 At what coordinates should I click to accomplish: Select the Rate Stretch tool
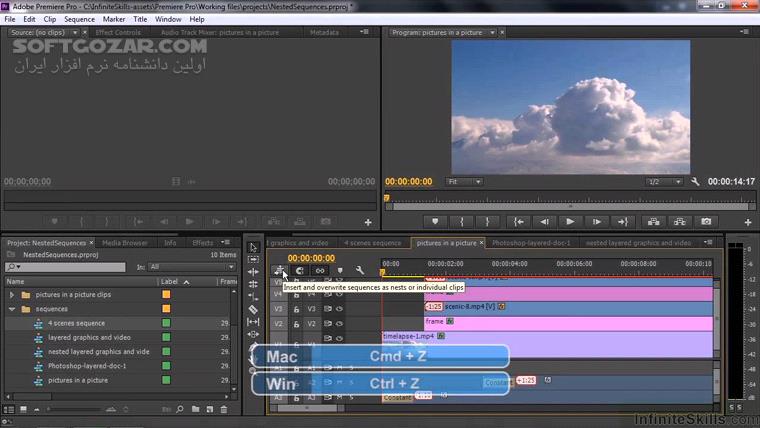point(253,296)
